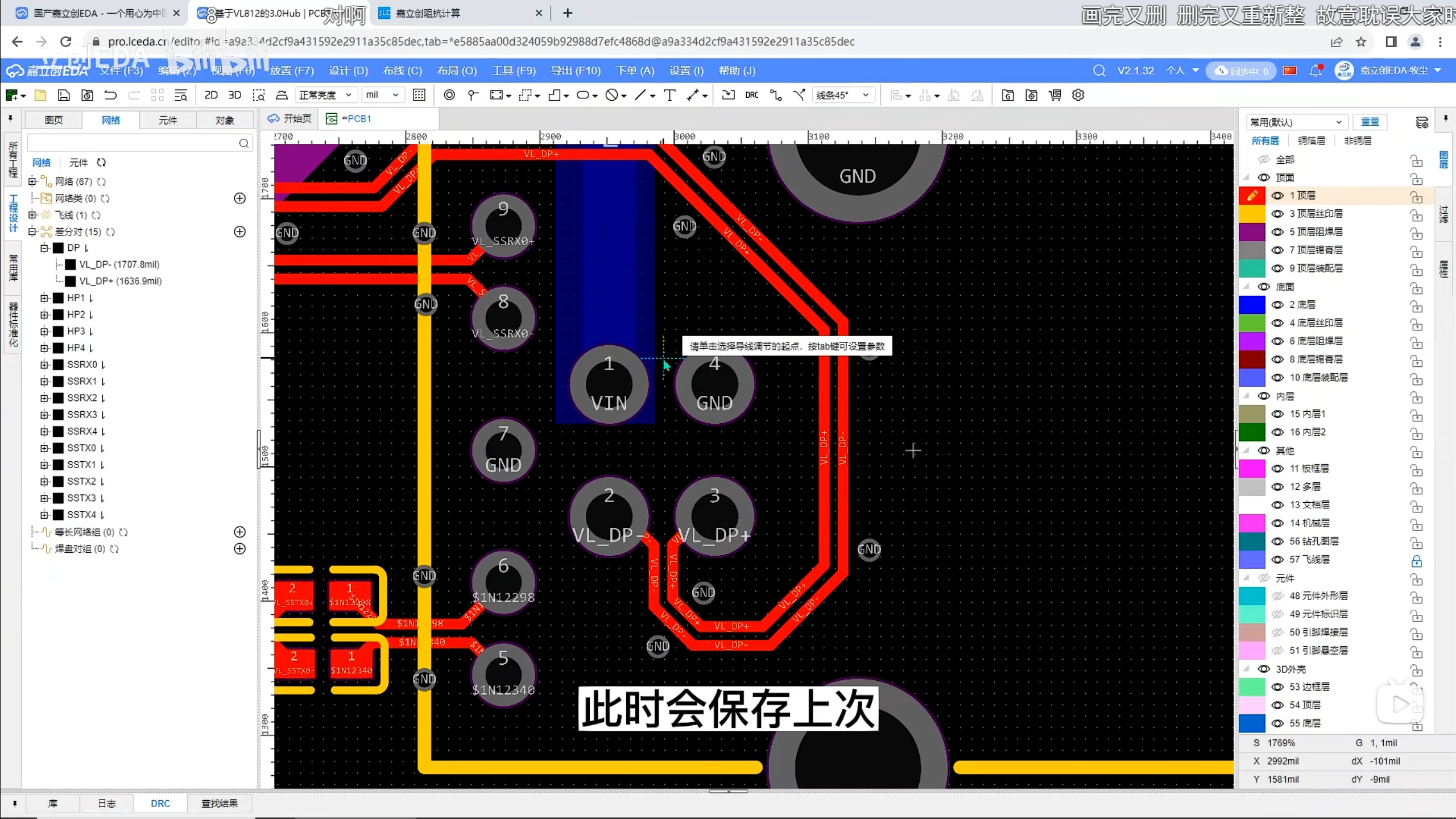The width and height of the screenshot is (1456, 819).
Task: Toggle visibility of 15 内层1 layer
Action: tap(1277, 414)
